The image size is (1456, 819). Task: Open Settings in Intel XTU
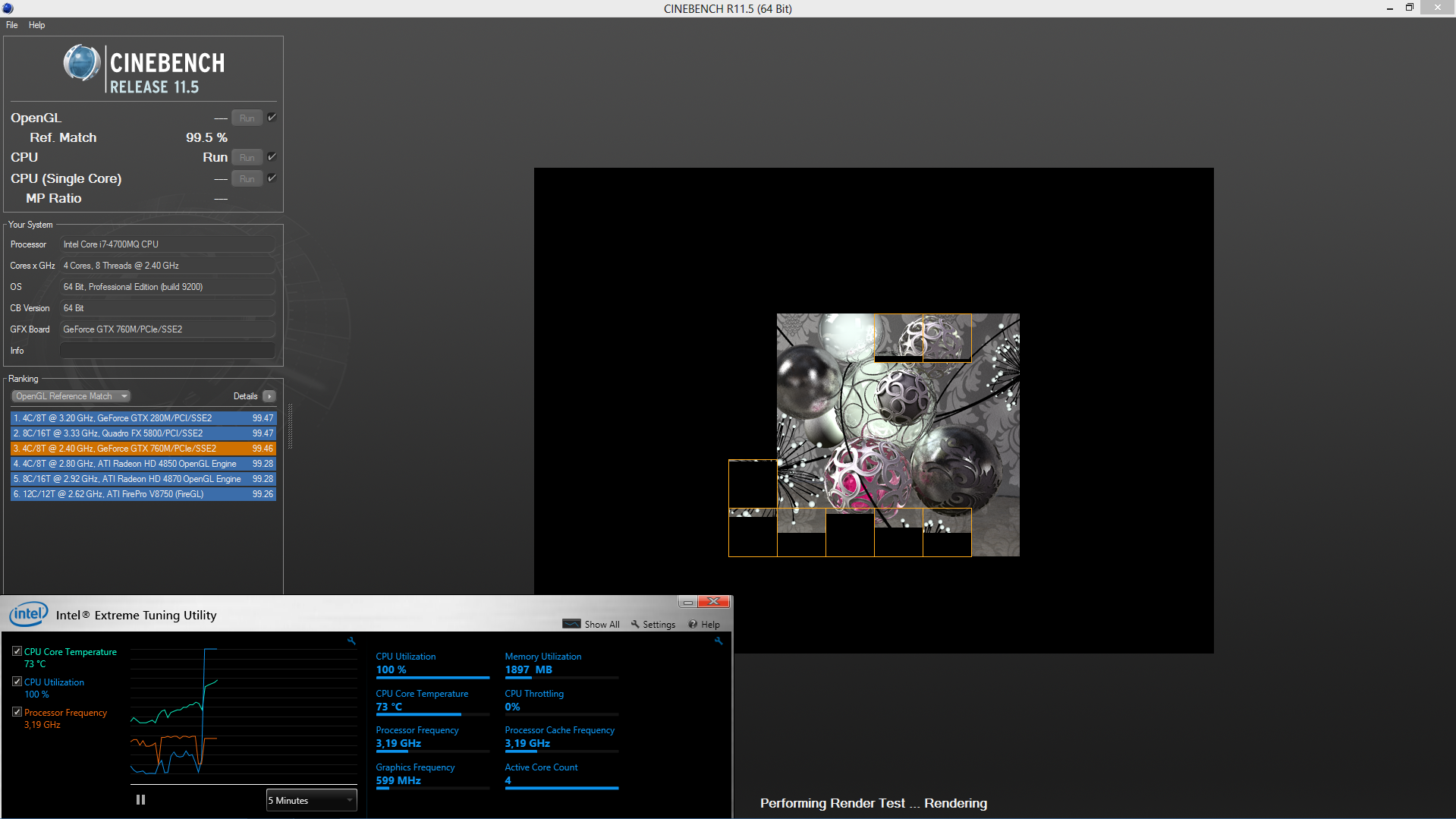coord(659,625)
